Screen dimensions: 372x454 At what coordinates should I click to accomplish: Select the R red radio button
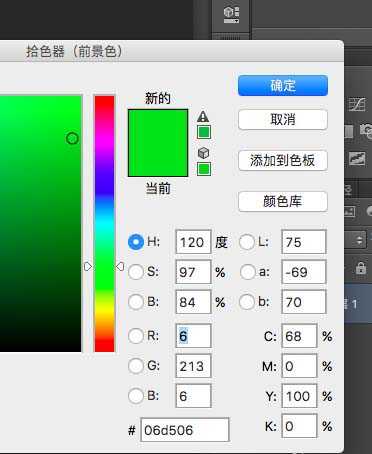click(x=136, y=336)
